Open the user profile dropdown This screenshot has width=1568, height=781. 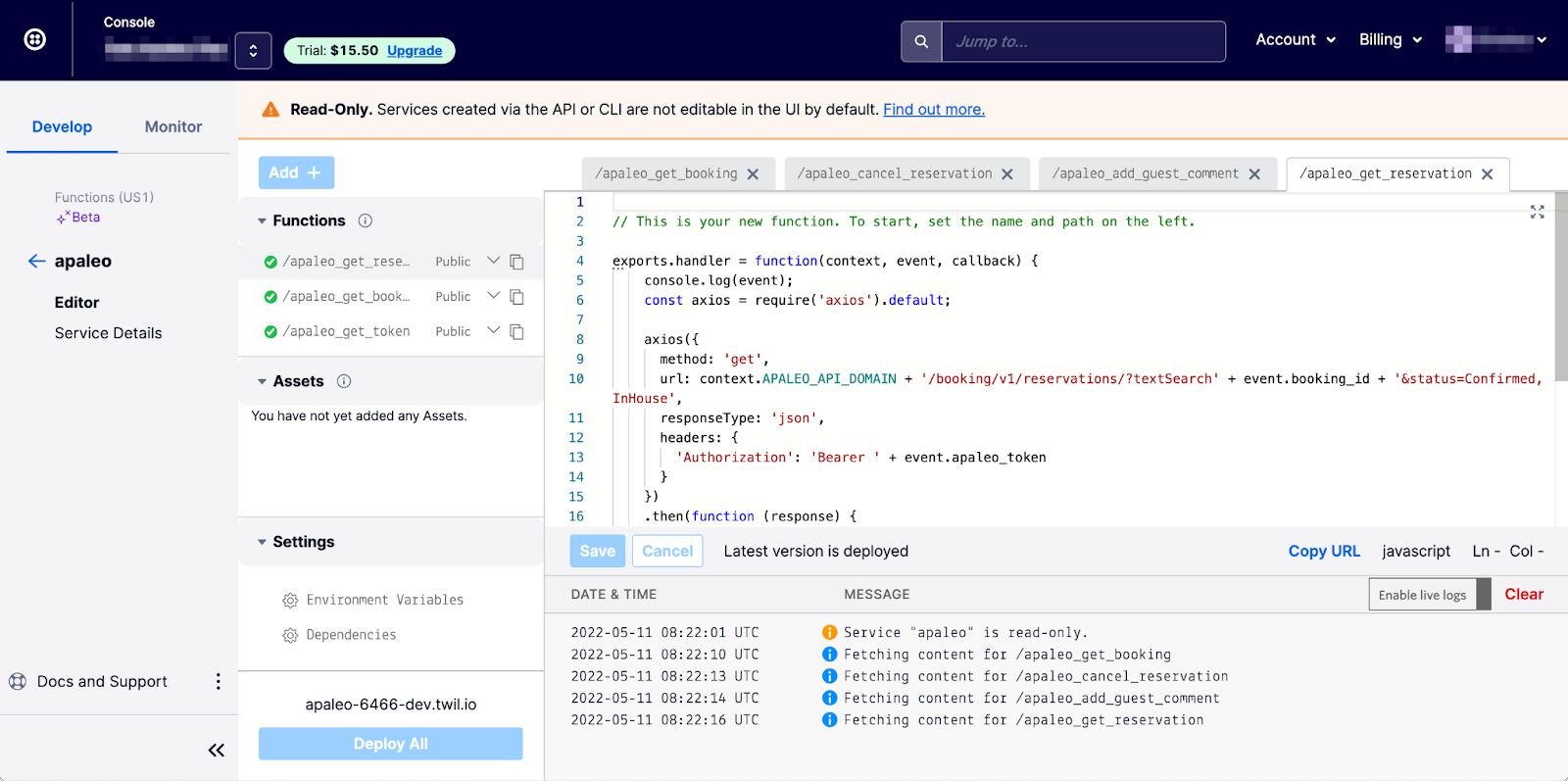click(x=1495, y=39)
